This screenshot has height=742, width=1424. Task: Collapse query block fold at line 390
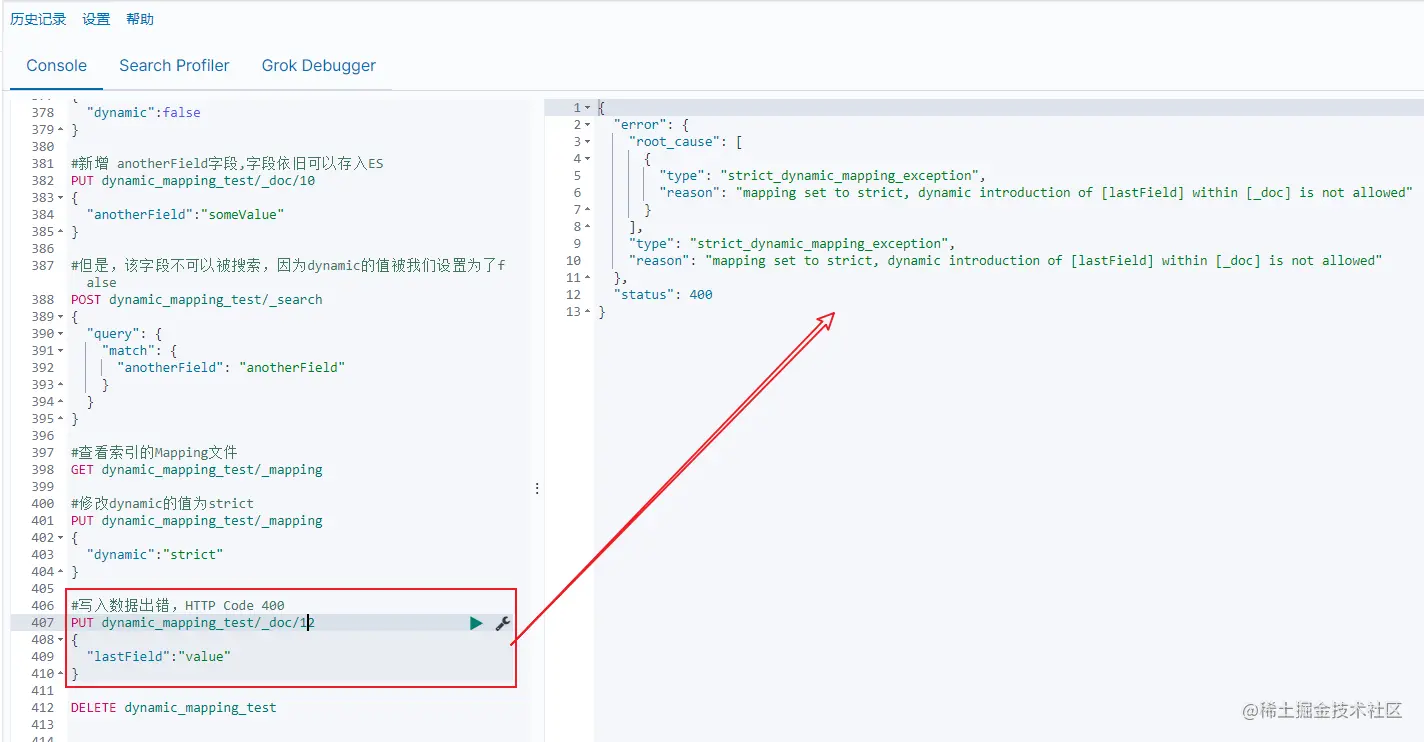[61, 334]
